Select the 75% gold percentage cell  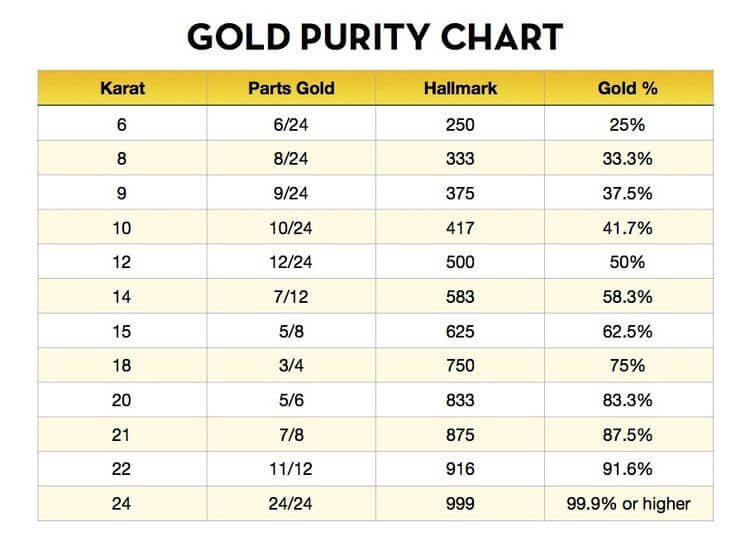(x=629, y=366)
